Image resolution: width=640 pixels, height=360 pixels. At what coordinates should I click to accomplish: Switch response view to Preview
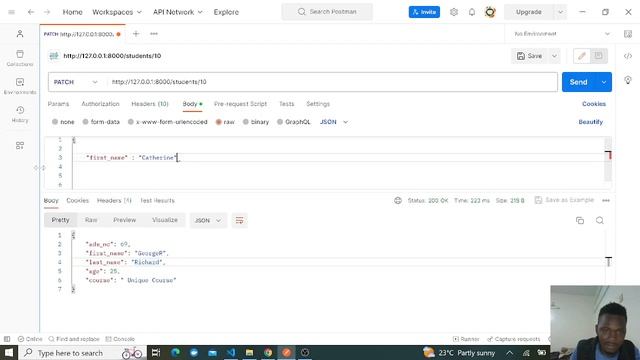point(124,220)
